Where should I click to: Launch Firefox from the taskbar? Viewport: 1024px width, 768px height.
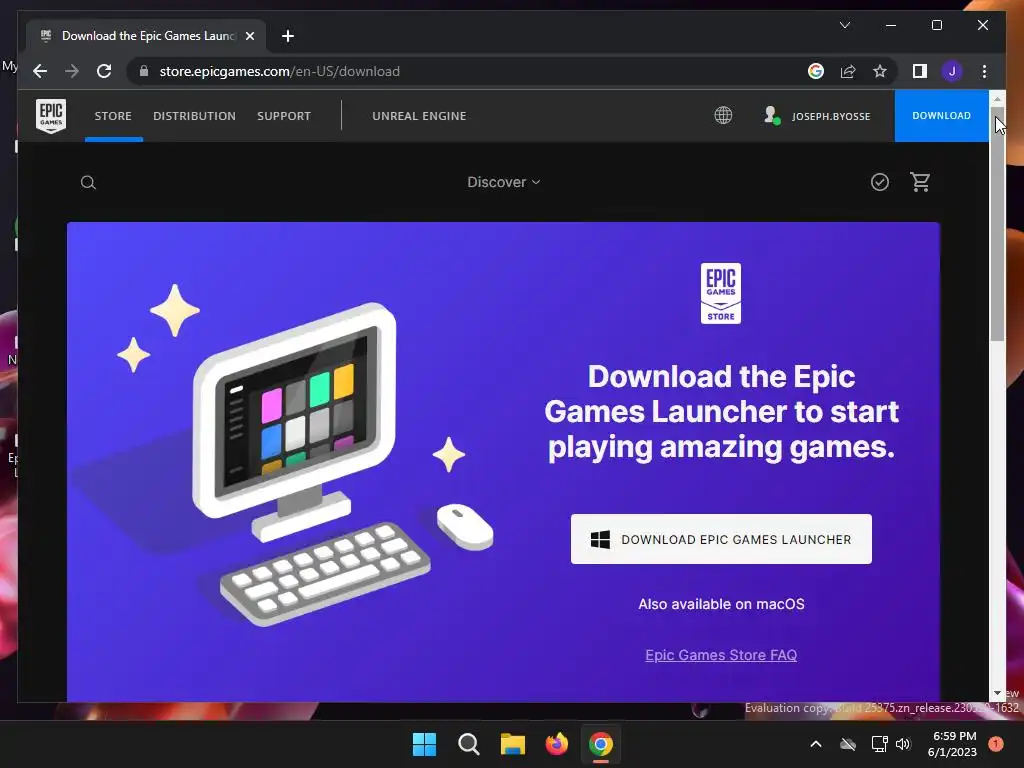[x=556, y=744]
